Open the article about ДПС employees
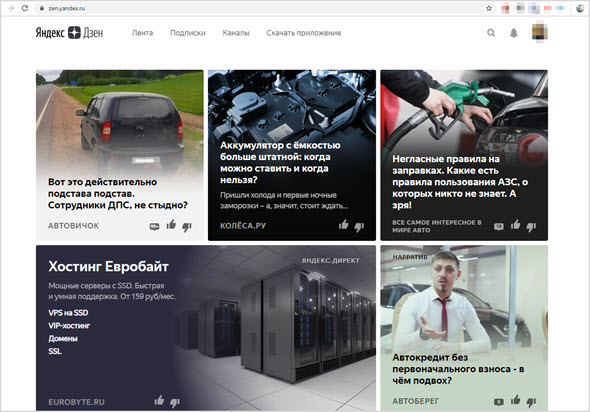 [x=118, y=193]
